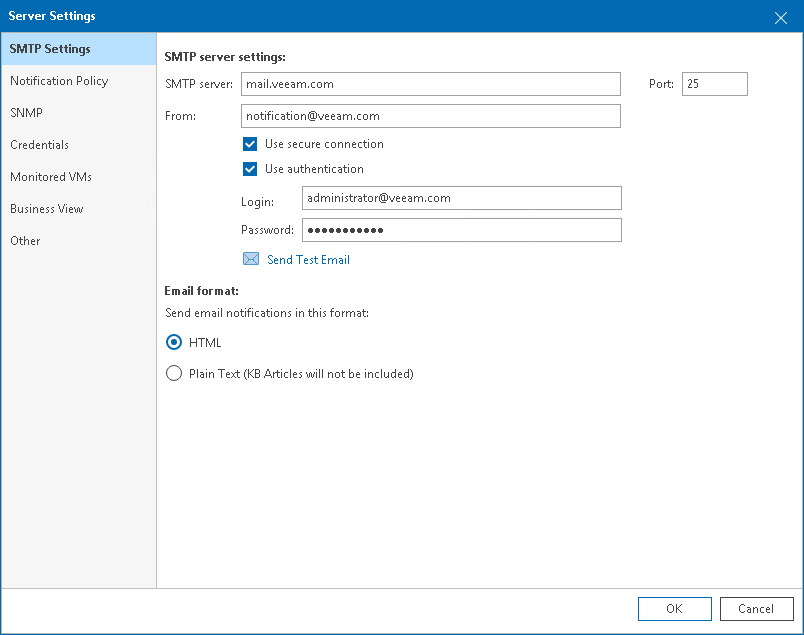Click the Send Test Email link

tap(308, 260)
